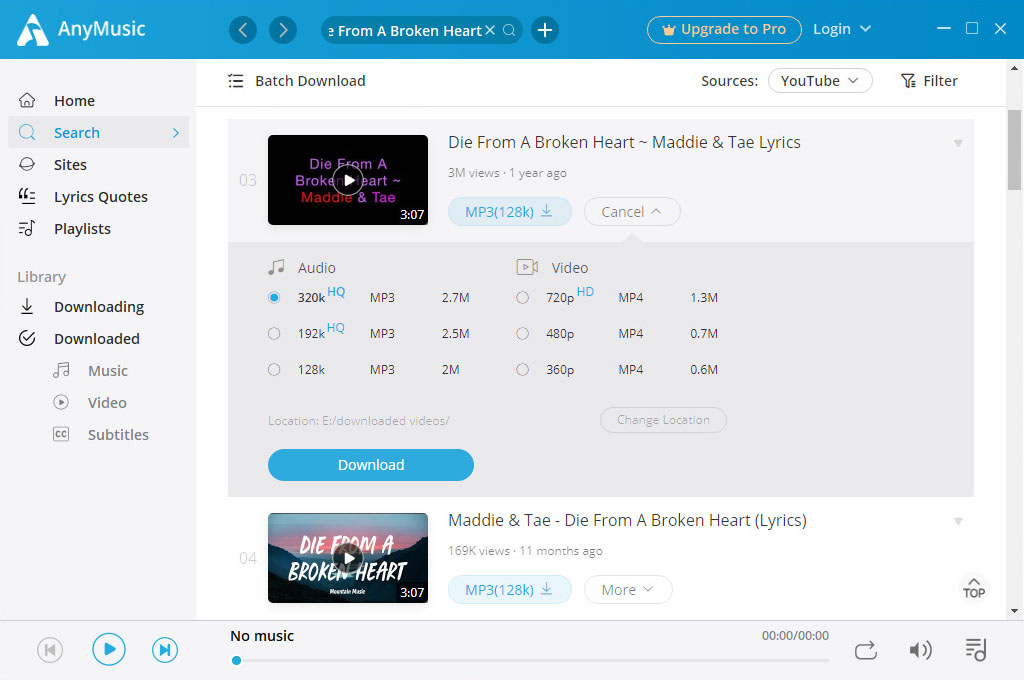
Task: Select the 320k HQ MP3 audio option
Action: [274, 298]
